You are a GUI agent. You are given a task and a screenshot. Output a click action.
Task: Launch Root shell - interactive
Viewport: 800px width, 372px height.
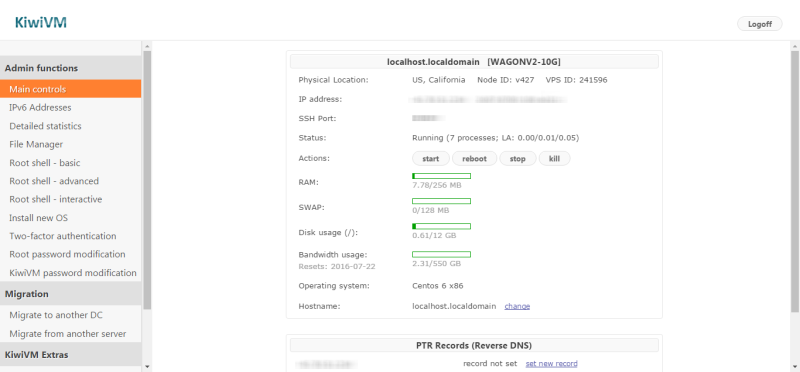click(70, 199)
